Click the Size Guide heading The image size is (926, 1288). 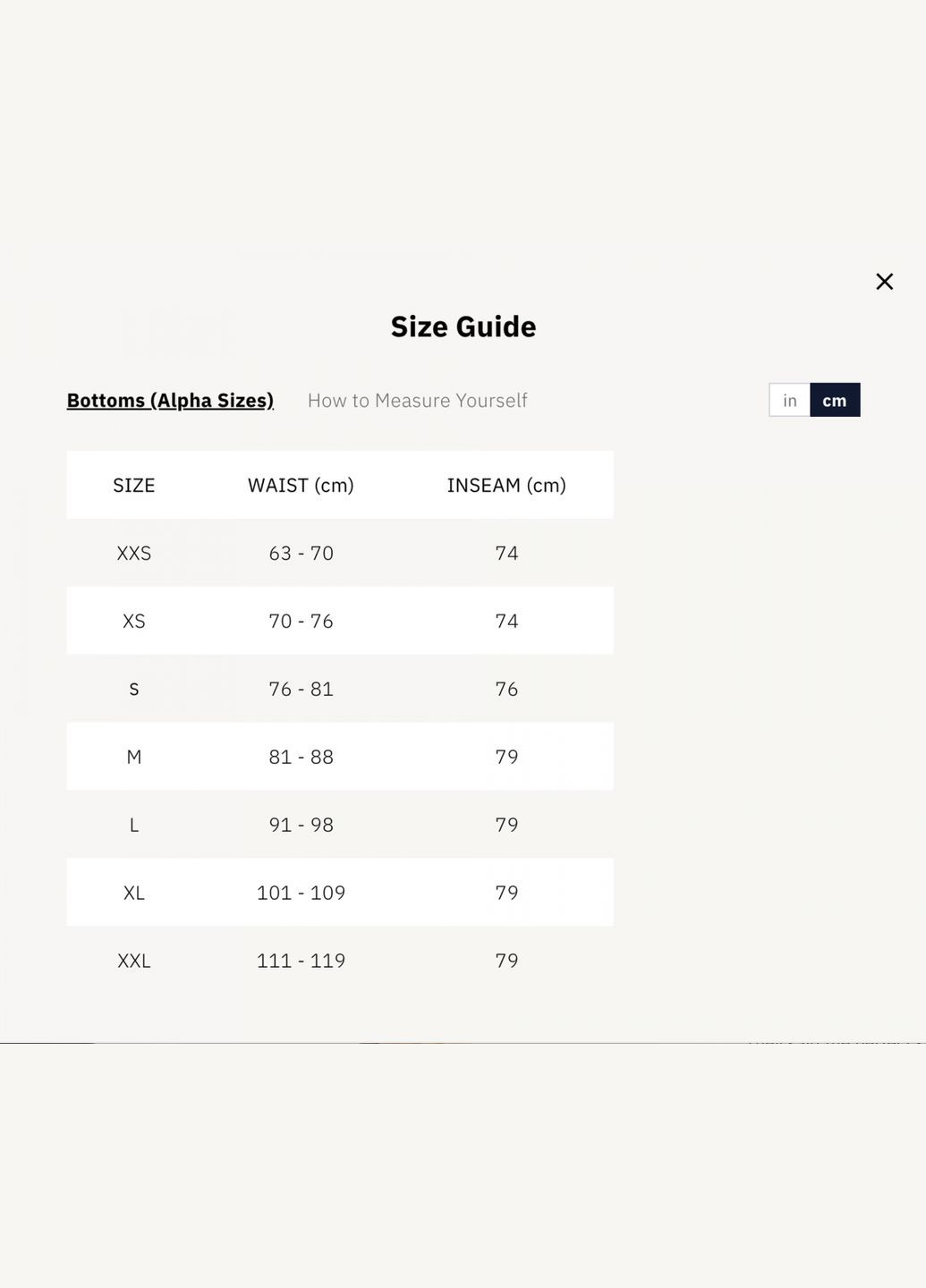coord(463,326)
